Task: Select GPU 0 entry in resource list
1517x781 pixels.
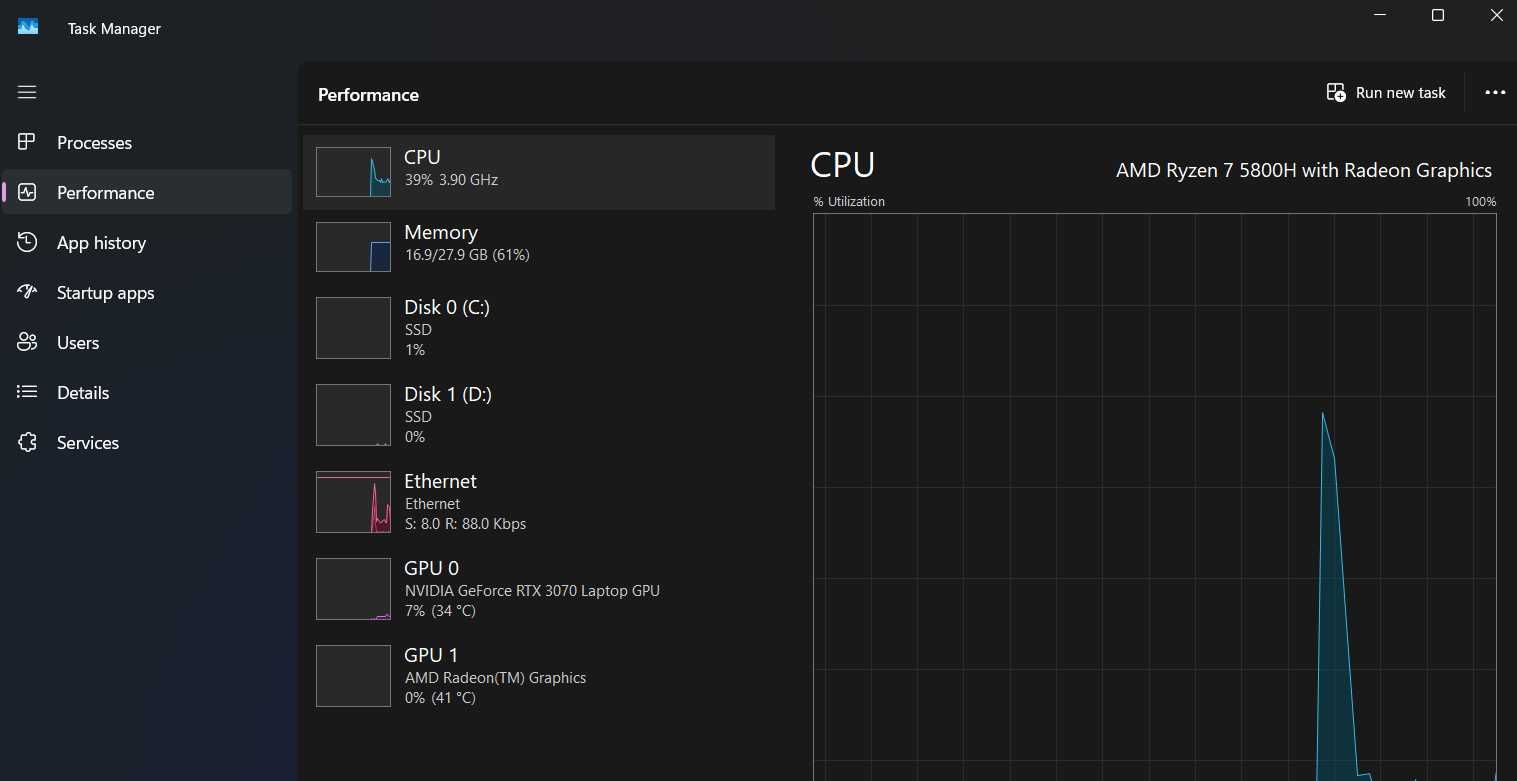Action: pyautogui.click(x=539, y=589)
